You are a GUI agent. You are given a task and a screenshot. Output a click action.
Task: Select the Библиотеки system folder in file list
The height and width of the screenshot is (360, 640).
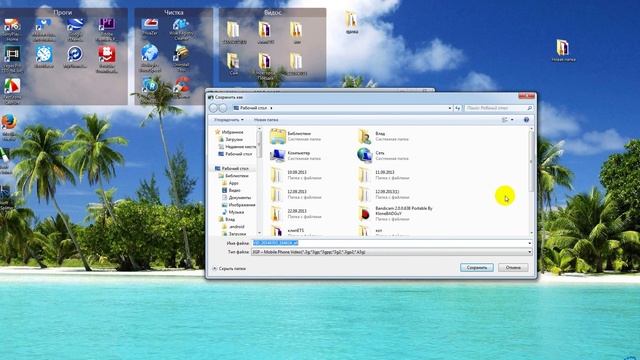point(296,136)
